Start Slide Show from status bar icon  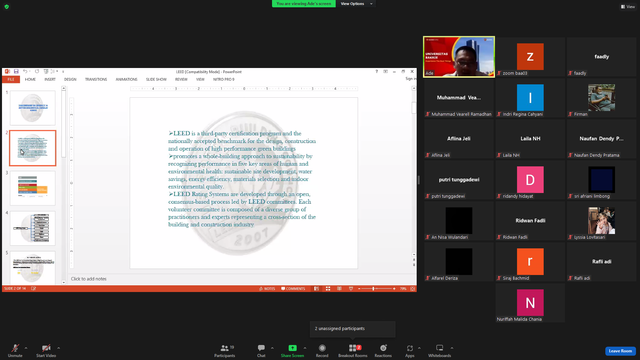coord(351,289)
